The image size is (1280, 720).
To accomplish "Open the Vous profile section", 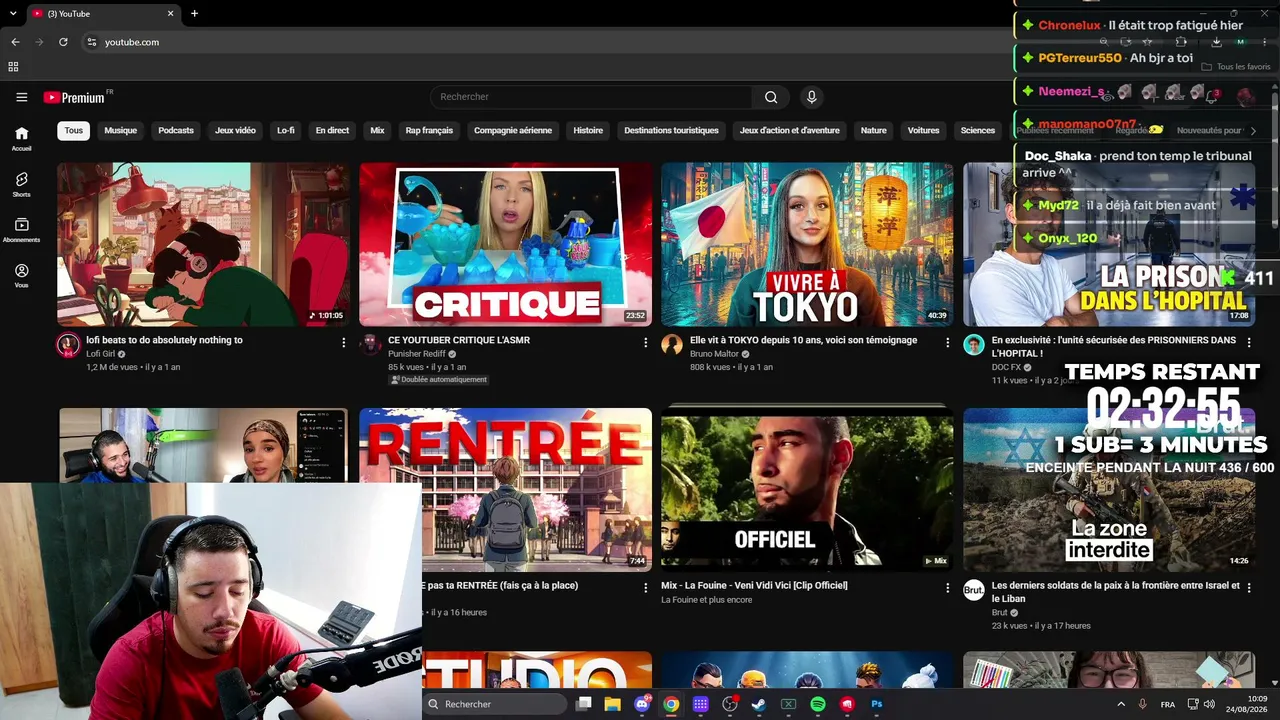I will coord(21,276).
